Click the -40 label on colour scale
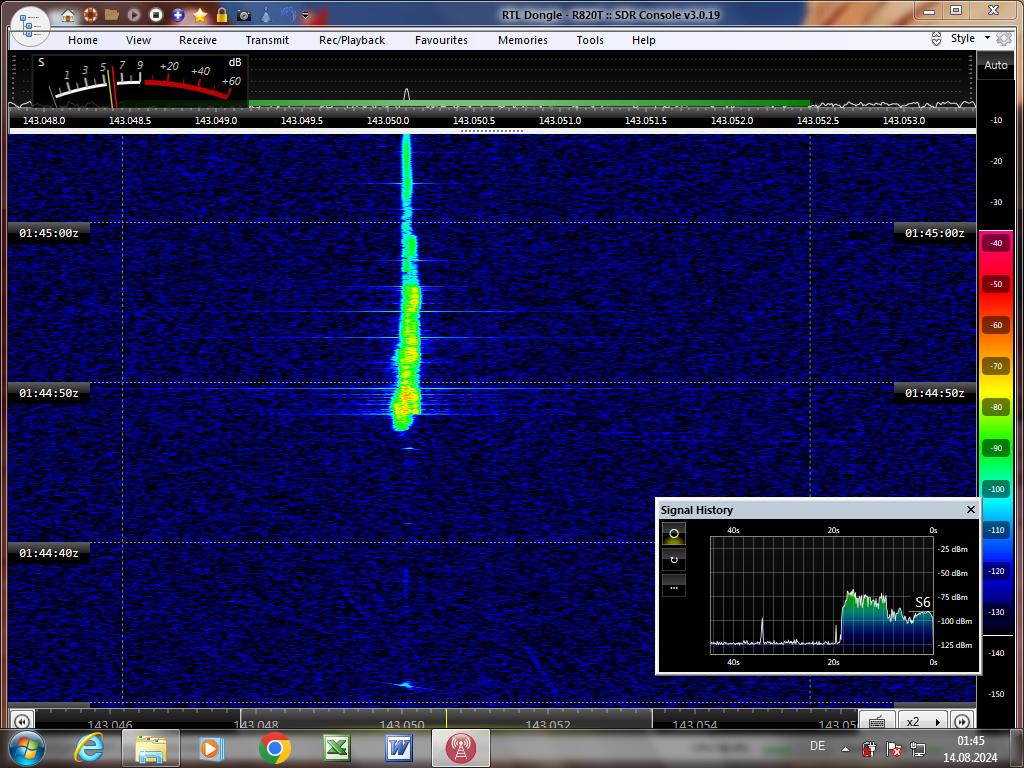The height and width of the screenshot is (768, 1024). click(996, 243)
